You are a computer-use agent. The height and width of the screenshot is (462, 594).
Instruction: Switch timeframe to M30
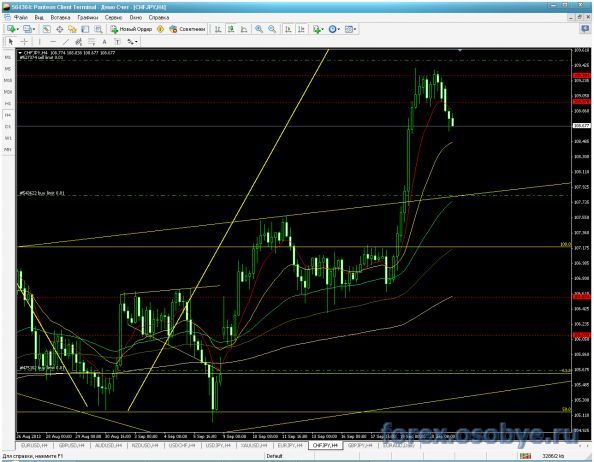(8, 92)
